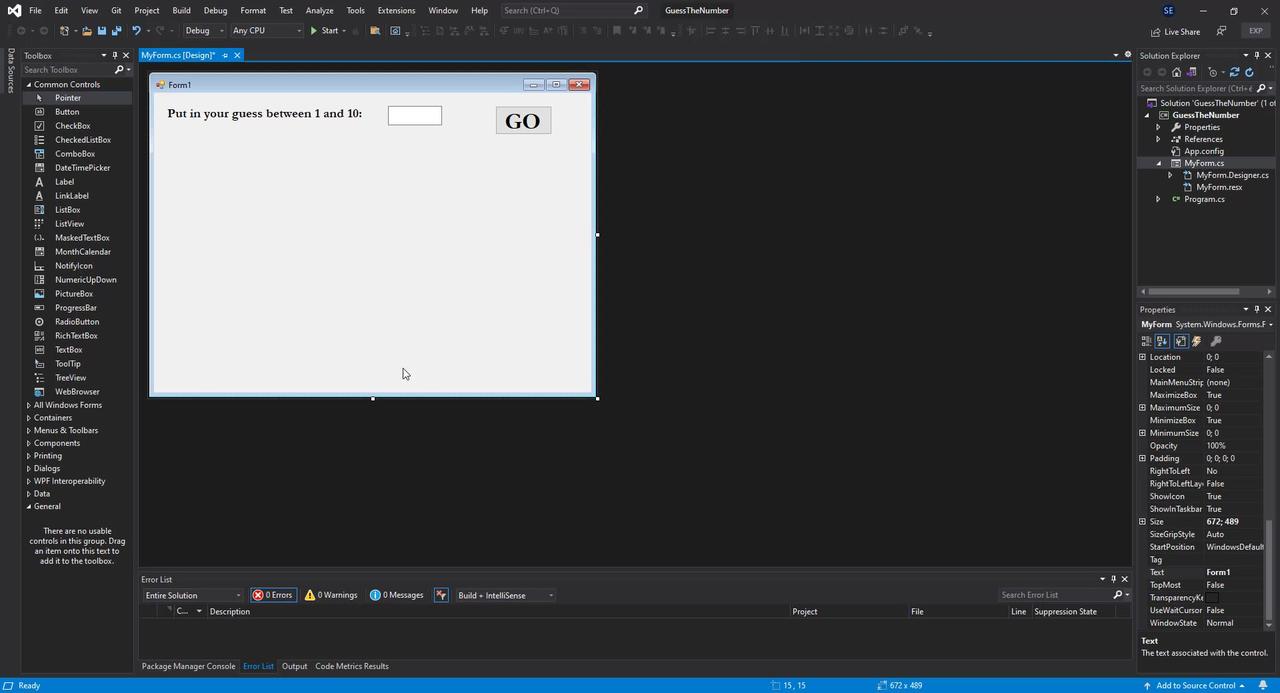This screenshot has width=1280, height=693.
Task: Expand the Program.cs tree node
Action: pos(1158,199)
